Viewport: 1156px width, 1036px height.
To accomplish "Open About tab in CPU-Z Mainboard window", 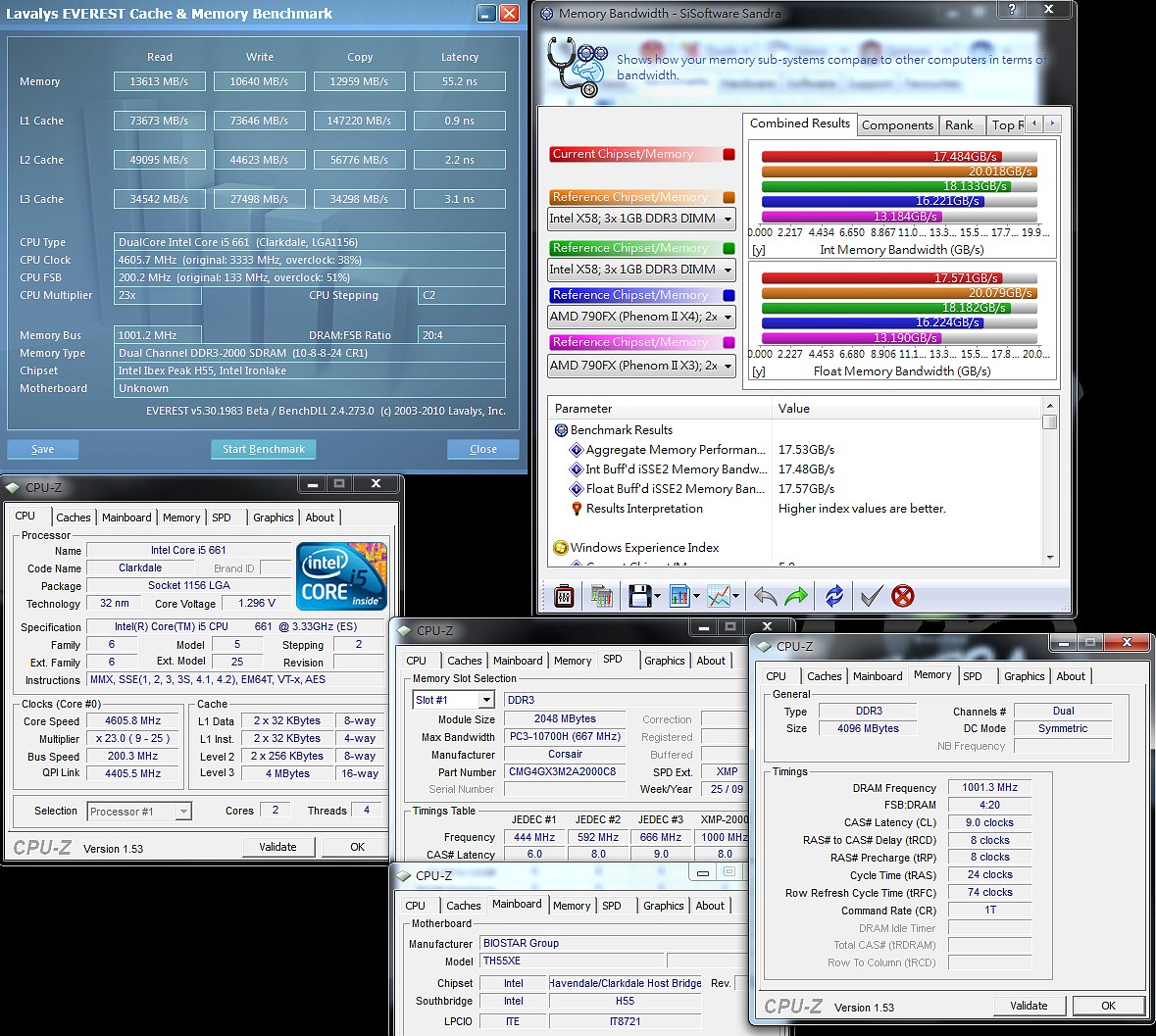I will pos(710,905).
